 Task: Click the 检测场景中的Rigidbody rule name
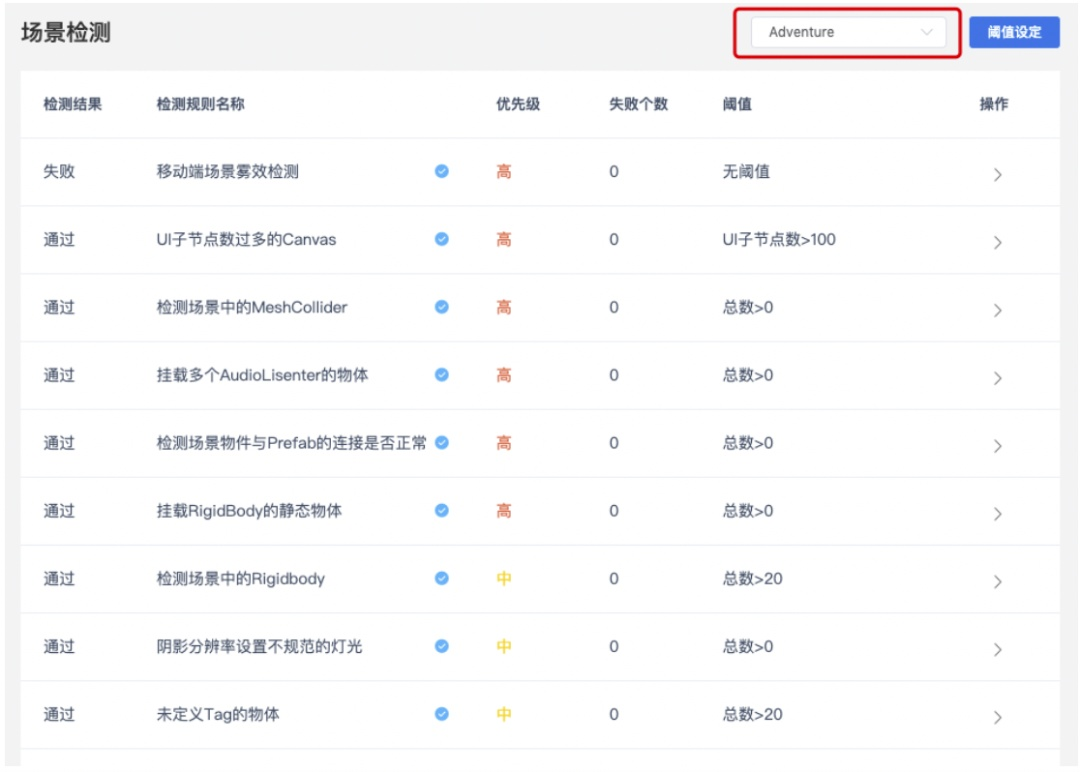point(240,579)
